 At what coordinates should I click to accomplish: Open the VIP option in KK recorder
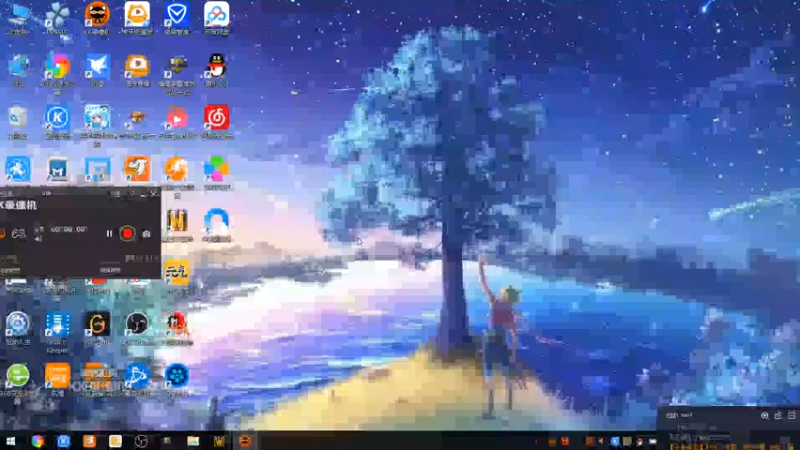pyautogui.click(x=46, y=194)
